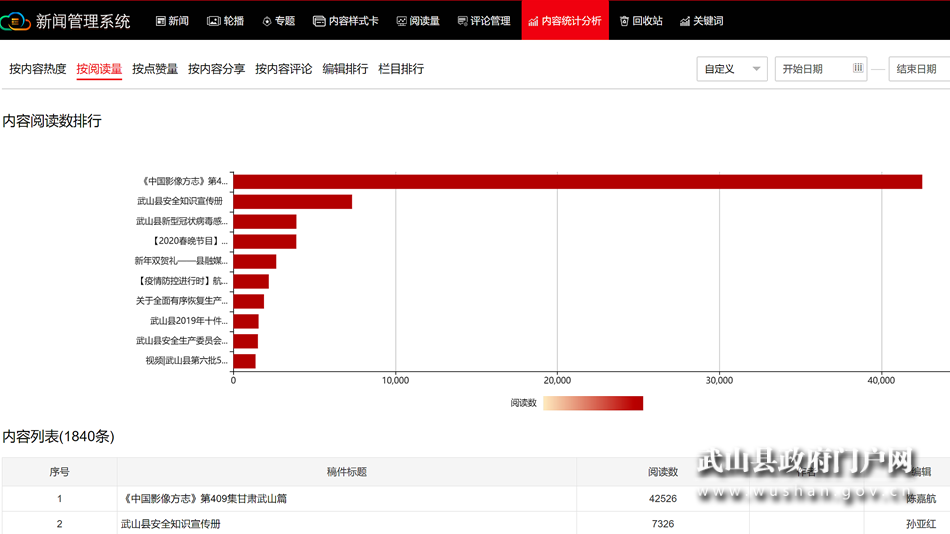
Task: Click the cloud logo icon beside 新闻管理系统
Action: [x=17, y=21]
